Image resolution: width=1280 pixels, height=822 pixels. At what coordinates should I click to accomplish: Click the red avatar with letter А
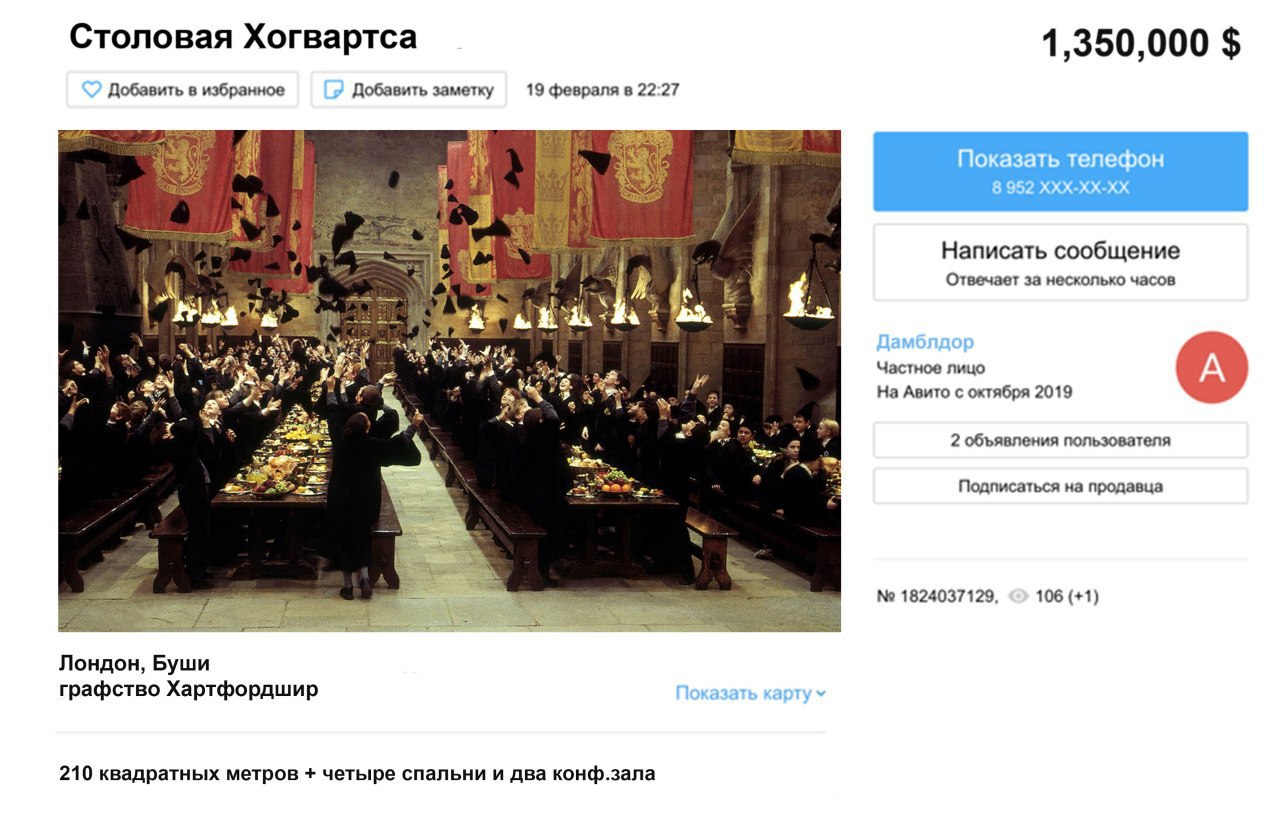tap(1212, 368)
